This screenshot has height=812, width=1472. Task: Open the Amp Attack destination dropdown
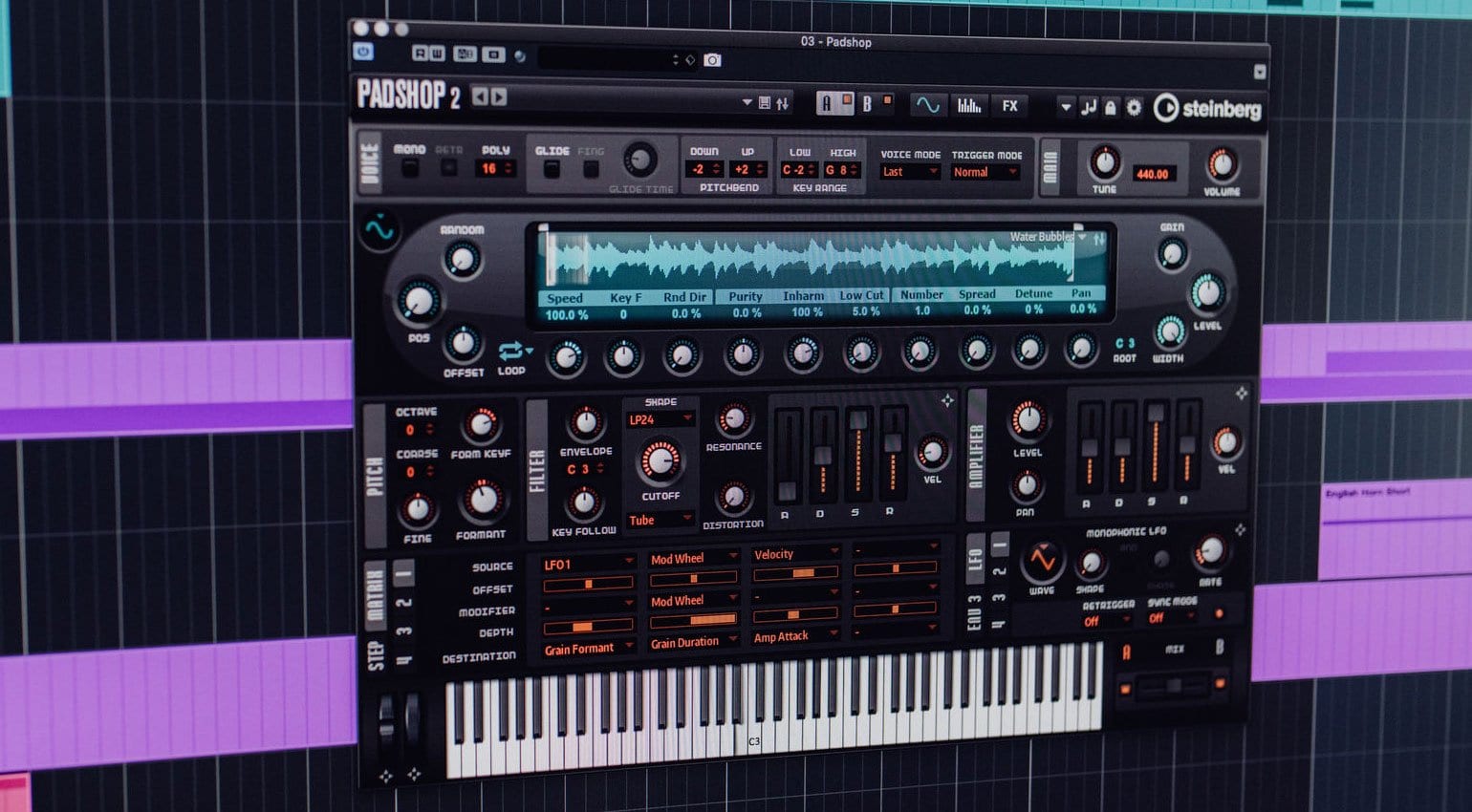(x=795, y=636)
